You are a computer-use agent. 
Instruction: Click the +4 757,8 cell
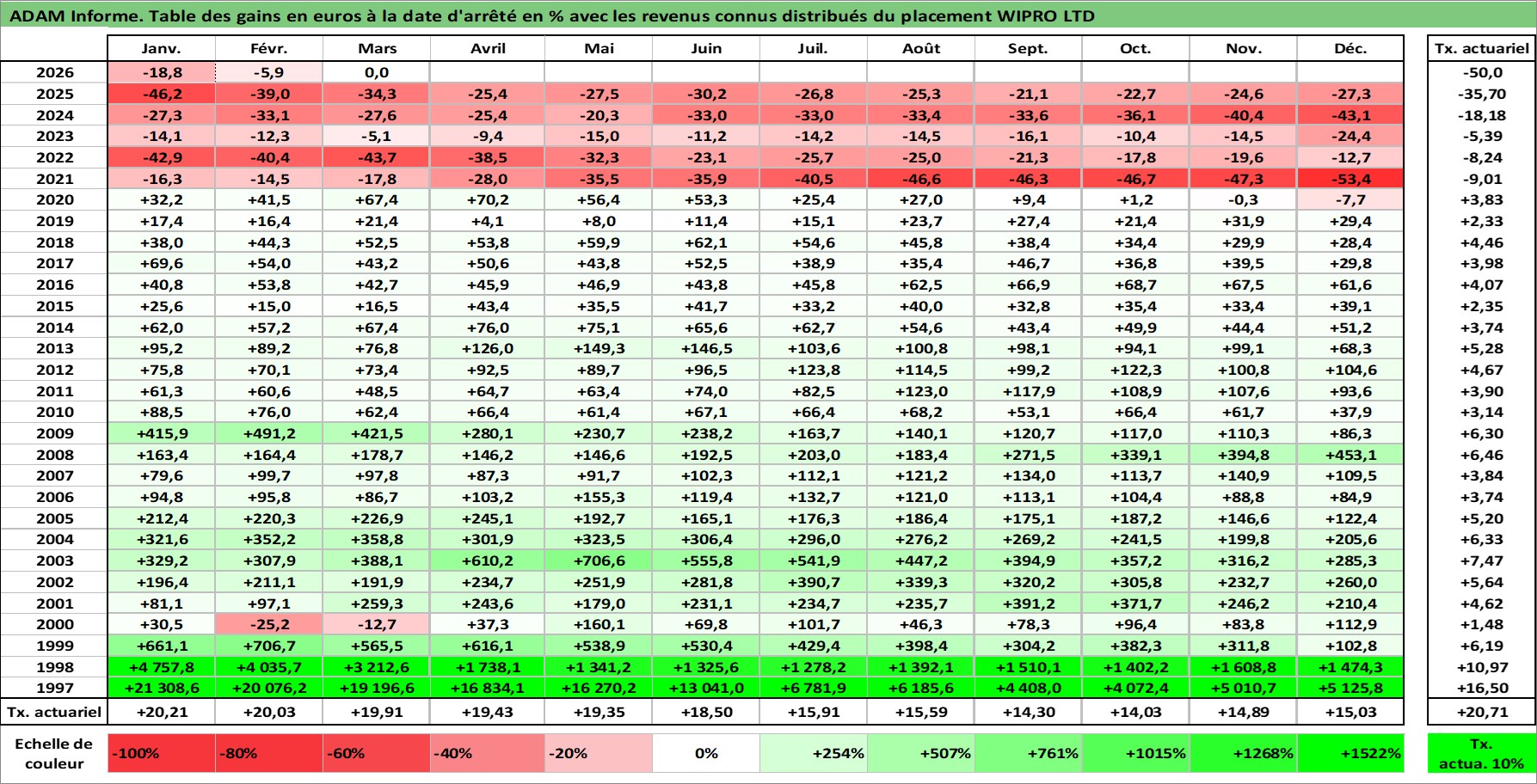coord(162,667)
